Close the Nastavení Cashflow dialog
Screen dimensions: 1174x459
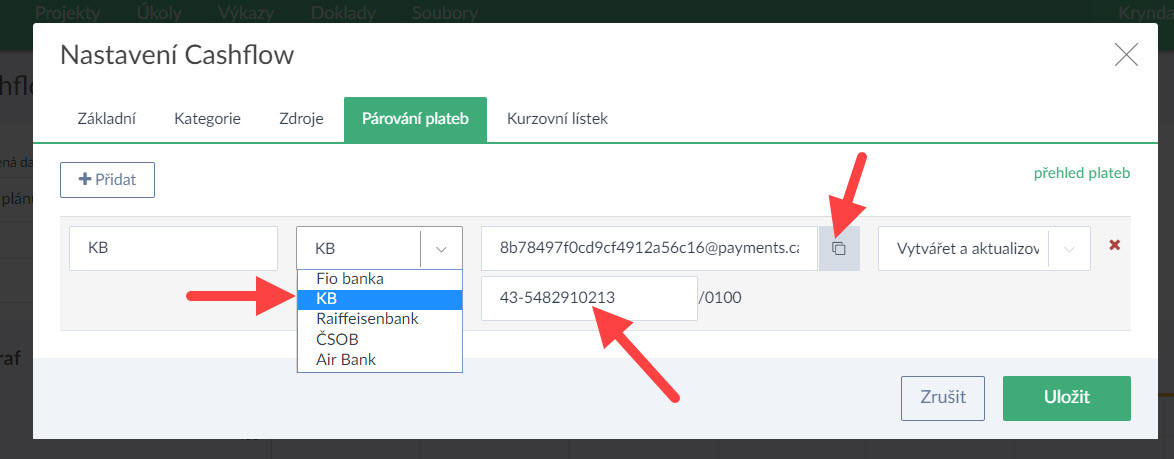point(1126,55)
